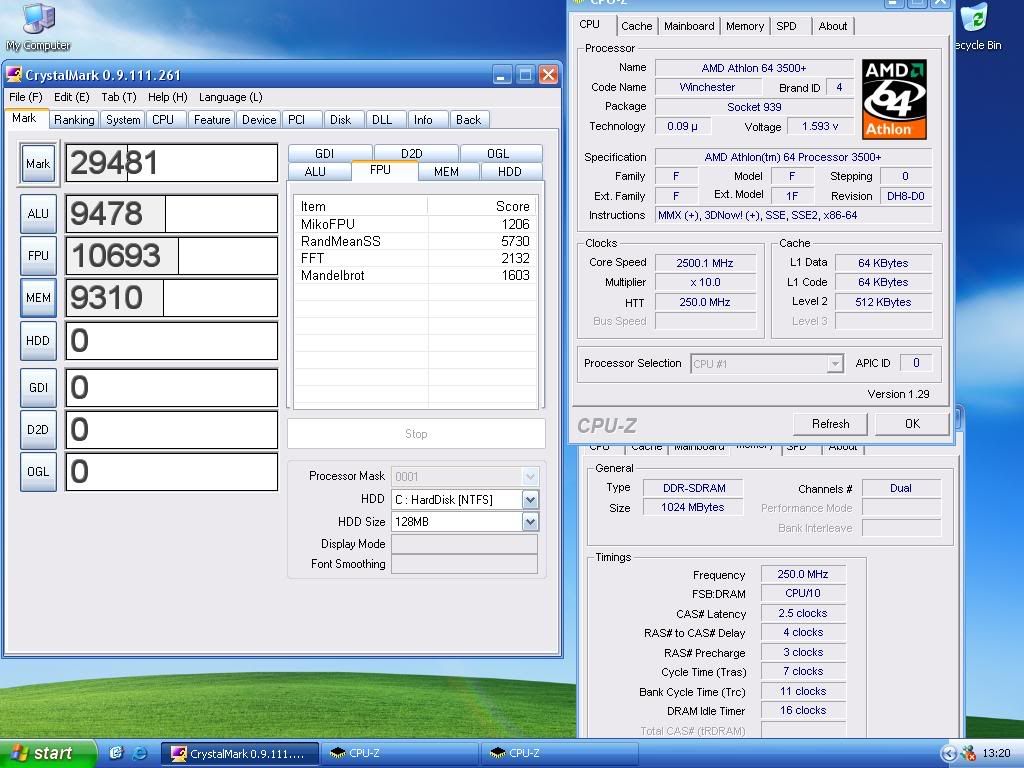The height and width of the screenshot is (768, 1024).
Task: Switch to the Ranking tab
Action: [74, 120]
